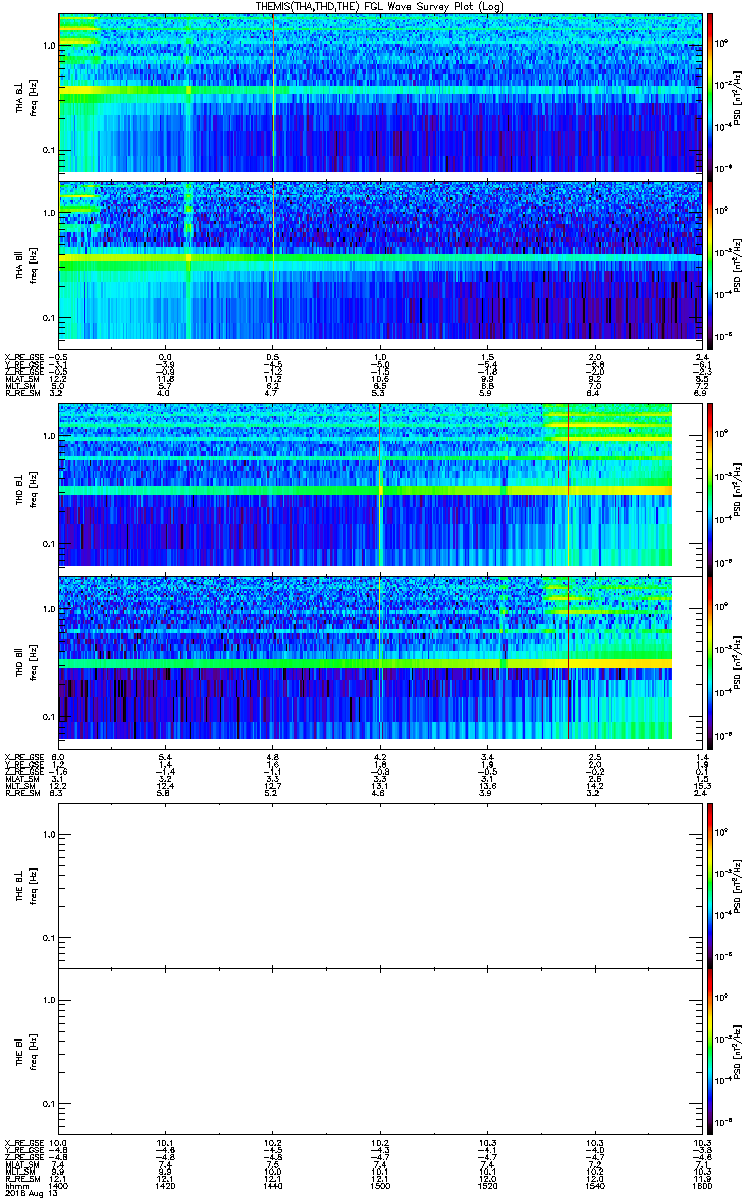Click the X_RE_GSE row label below THE panels
The image size is (750, 1200).
[x=22, y=1143]
